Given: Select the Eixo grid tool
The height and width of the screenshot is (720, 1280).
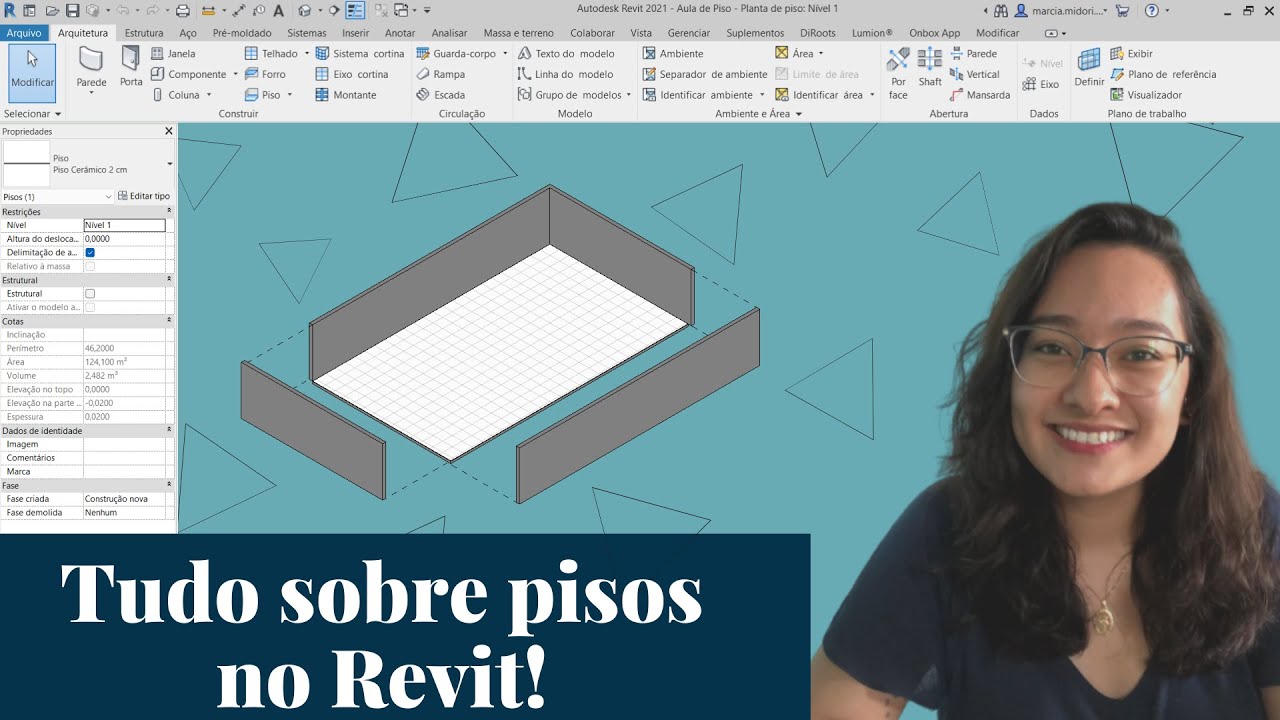Looking at the screenshot, I should point(1041,84).
